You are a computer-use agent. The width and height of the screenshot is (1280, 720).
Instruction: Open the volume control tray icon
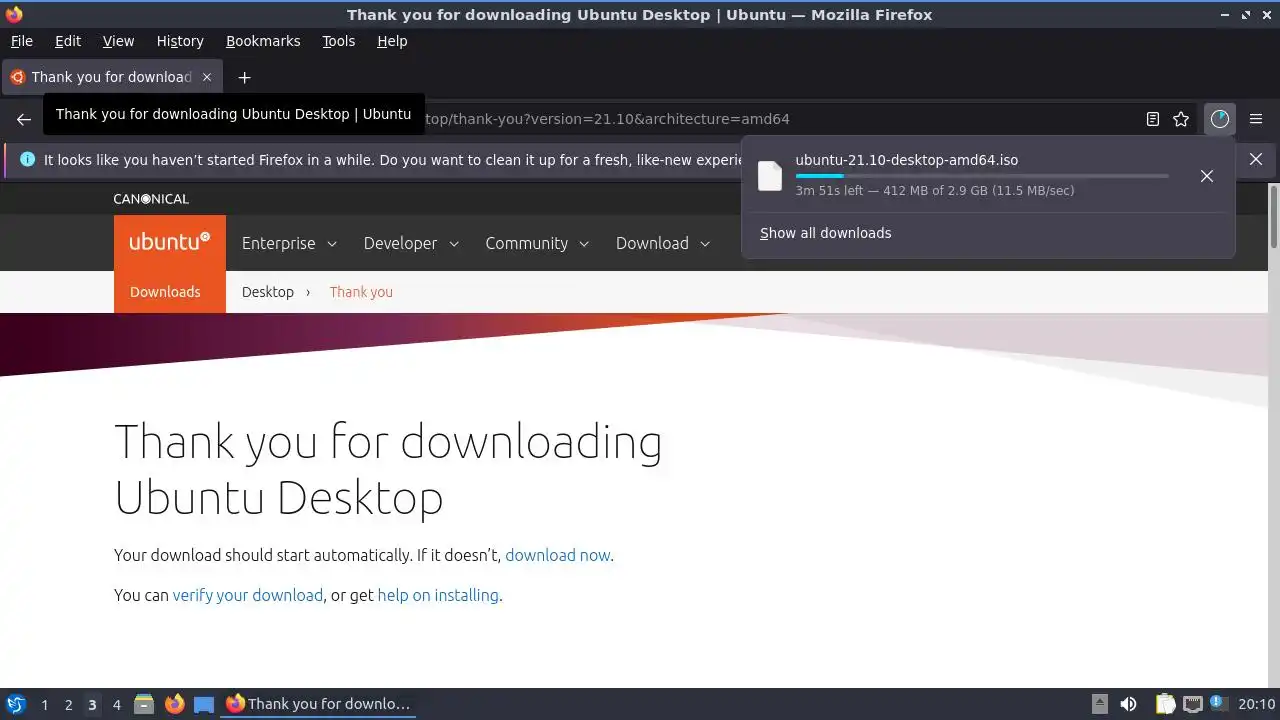[x=1128, y=704]
